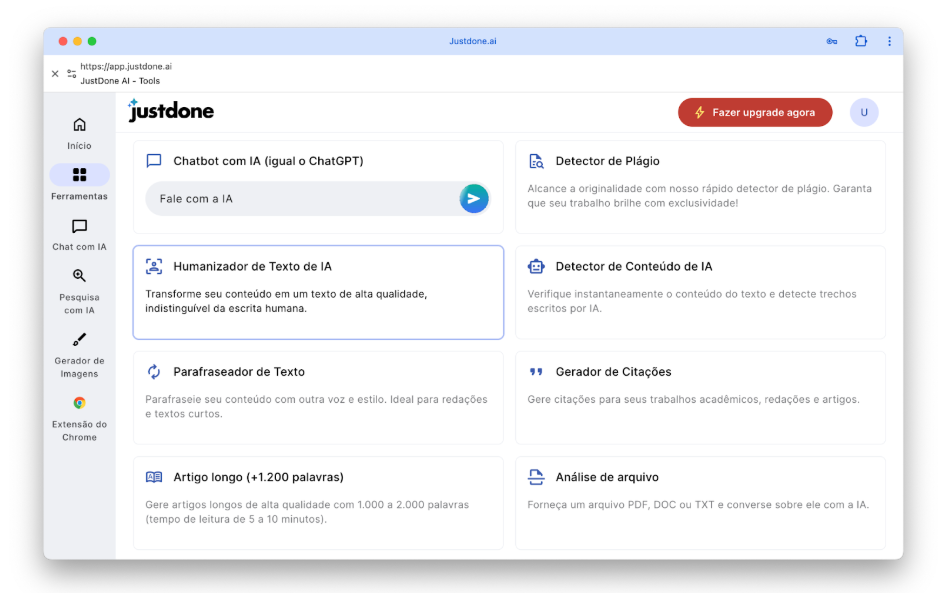The image size is (942, 593).
Task: Open the three-dot browser menu
Action: (889, 41)
